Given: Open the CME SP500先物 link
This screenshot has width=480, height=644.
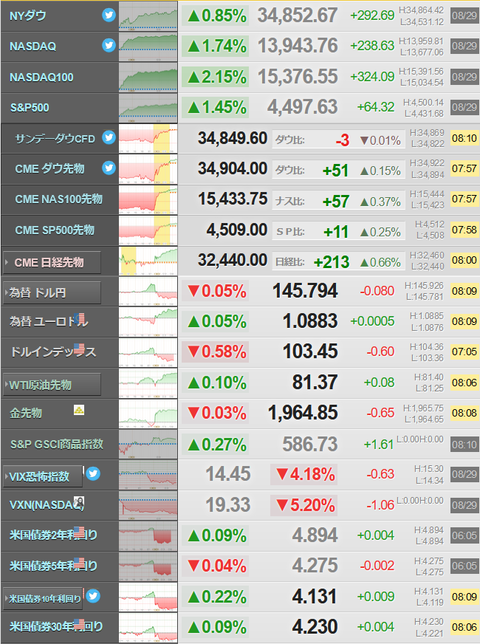Looking at the screenshot, I should [55, 230].
